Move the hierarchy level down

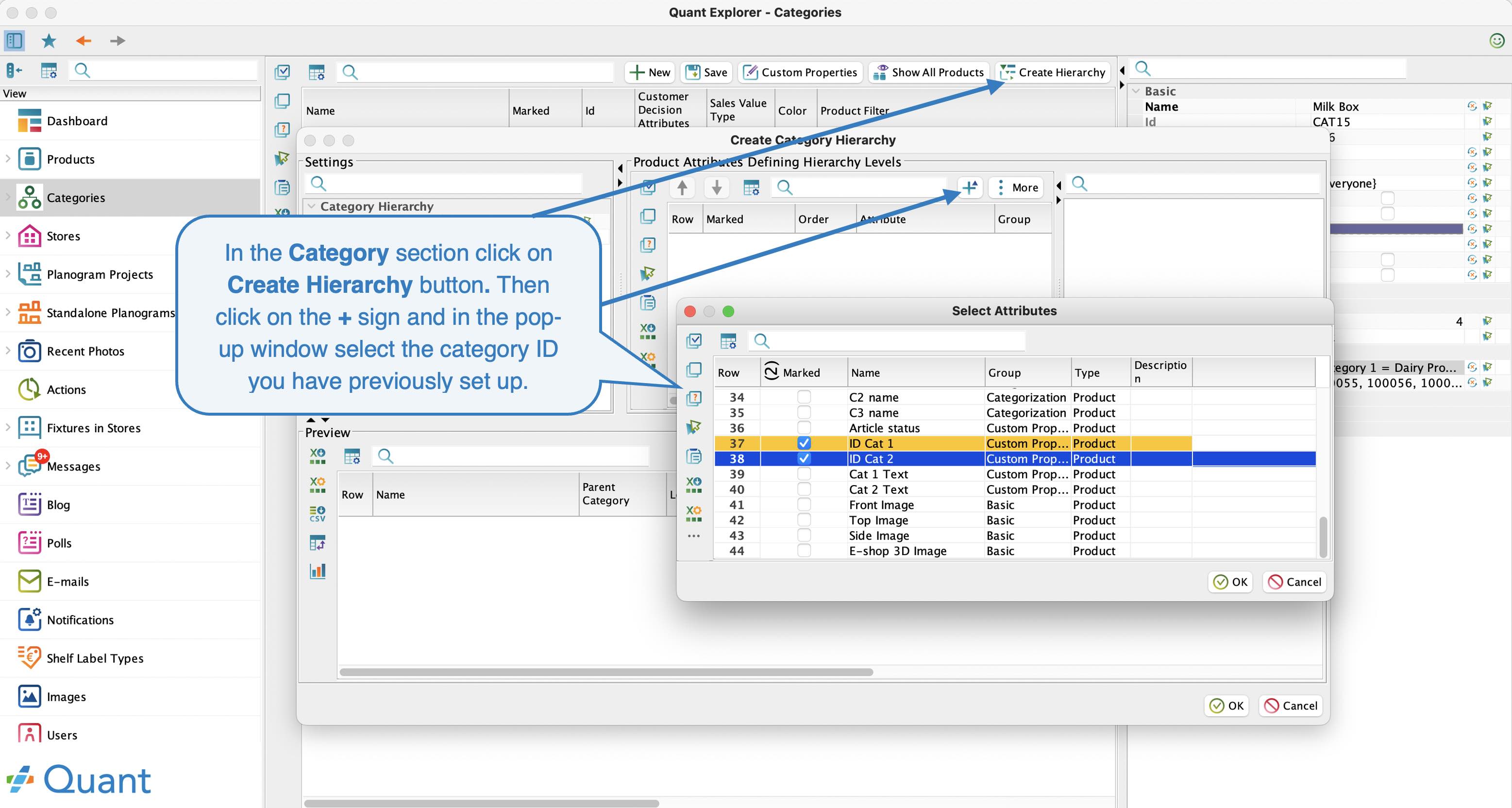point(717,188)
